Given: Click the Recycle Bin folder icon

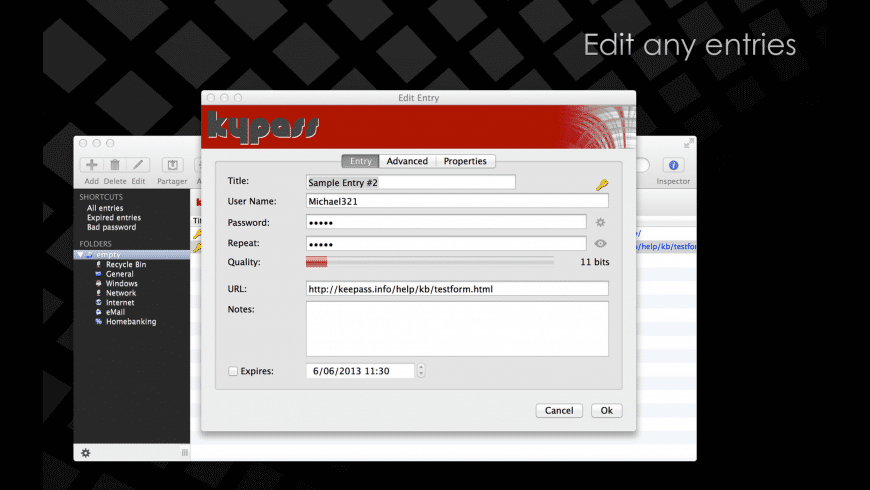Looking at the screenshot, I should [99, 265].
